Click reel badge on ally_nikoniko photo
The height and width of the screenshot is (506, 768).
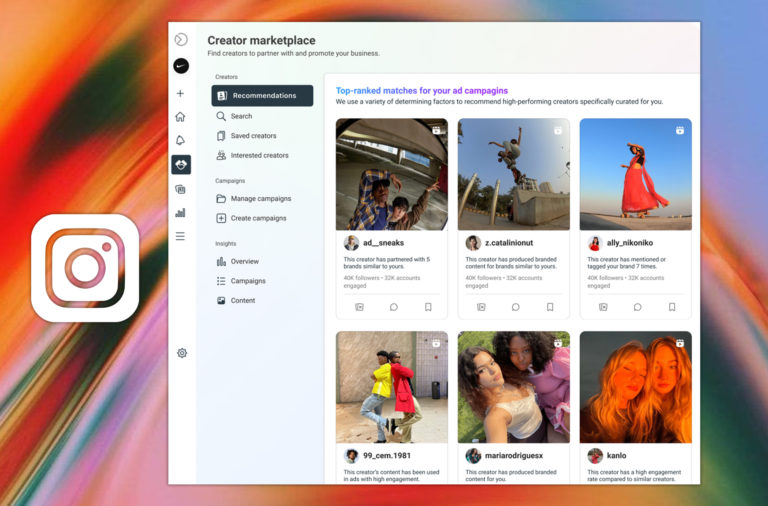pyautogui.click(x=680, y=130)
